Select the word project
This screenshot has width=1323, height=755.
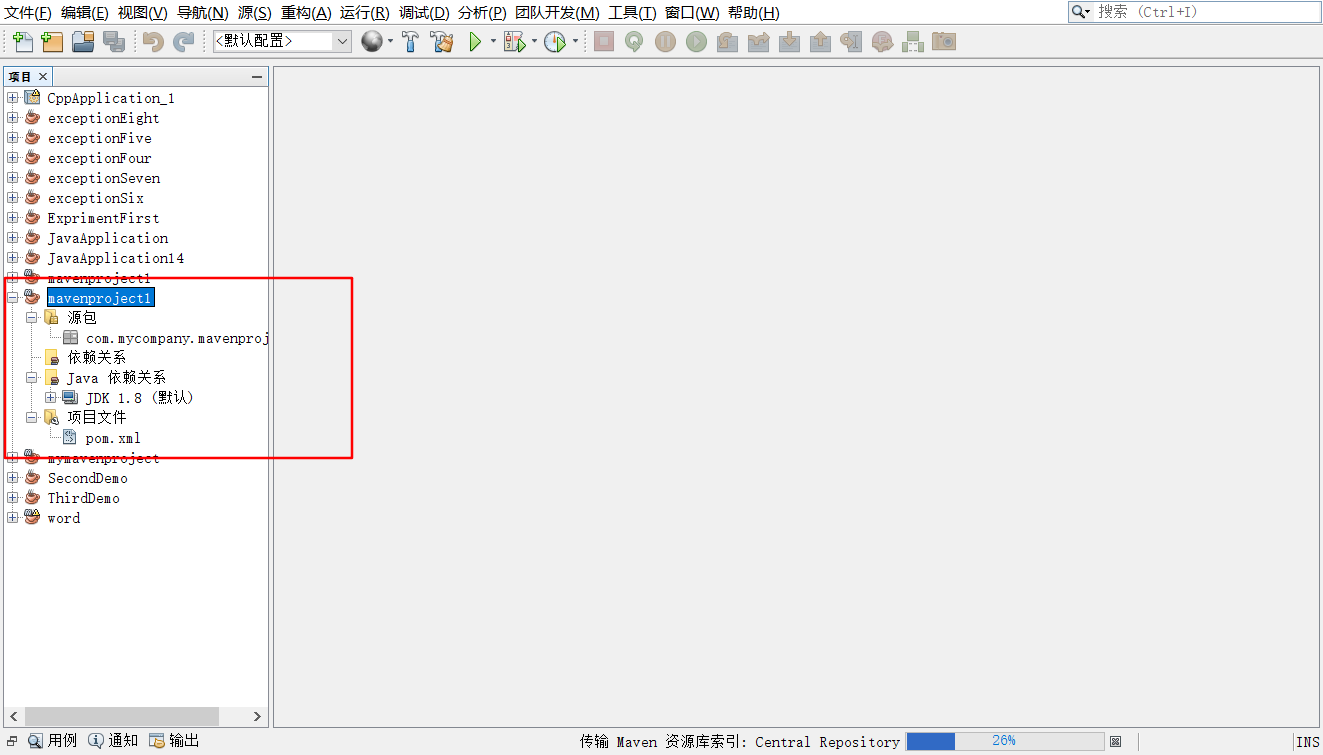pyautogui.click(x=64, y=518)
